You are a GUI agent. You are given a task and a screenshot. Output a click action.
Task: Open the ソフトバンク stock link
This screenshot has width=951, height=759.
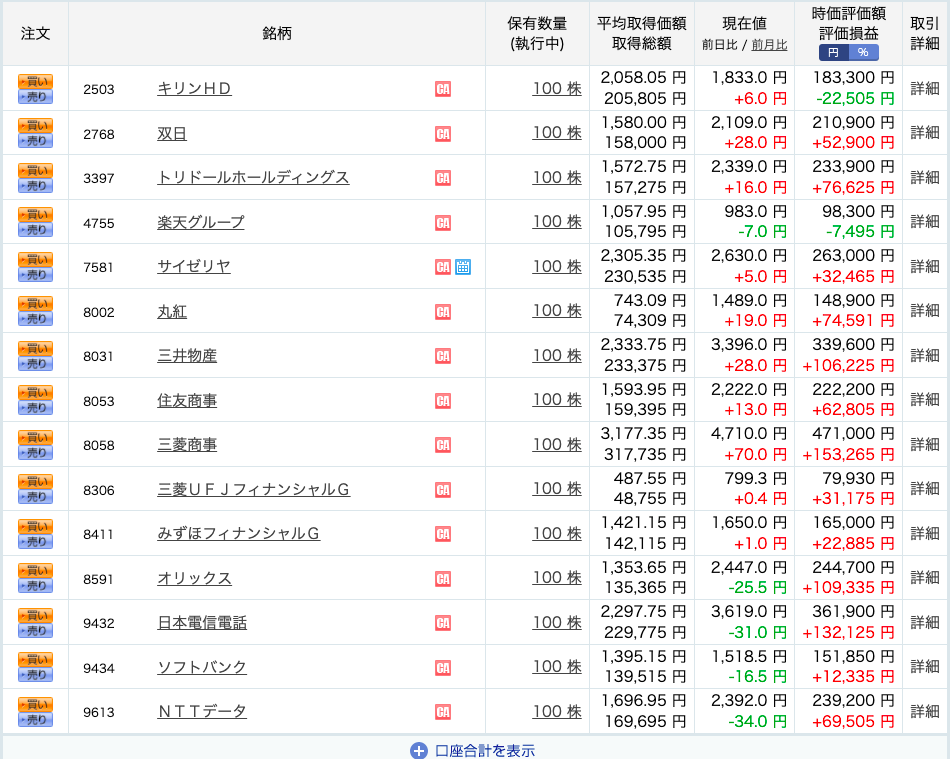pos(202,667)
